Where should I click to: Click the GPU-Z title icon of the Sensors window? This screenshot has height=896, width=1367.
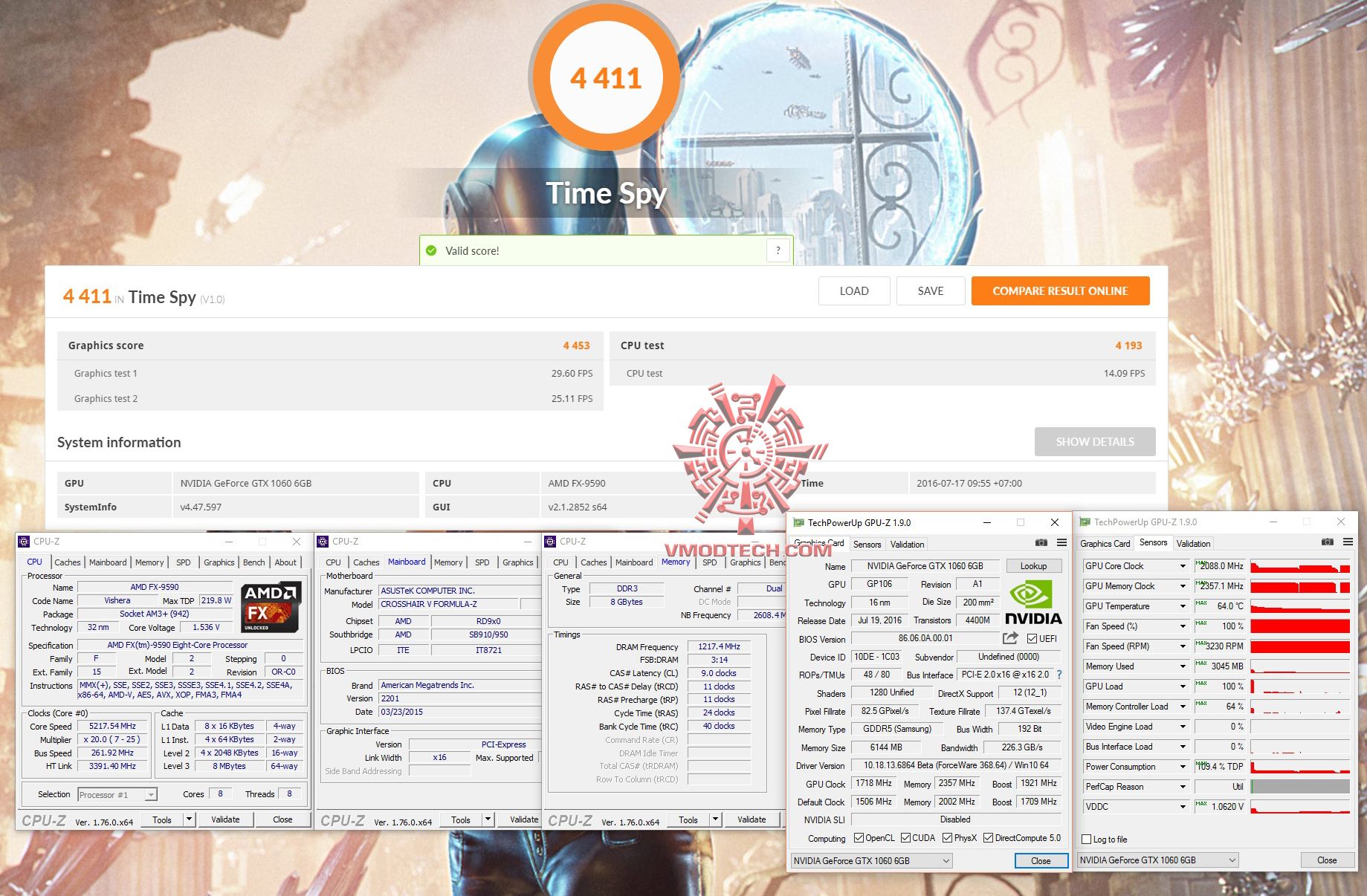[1085, 522]
